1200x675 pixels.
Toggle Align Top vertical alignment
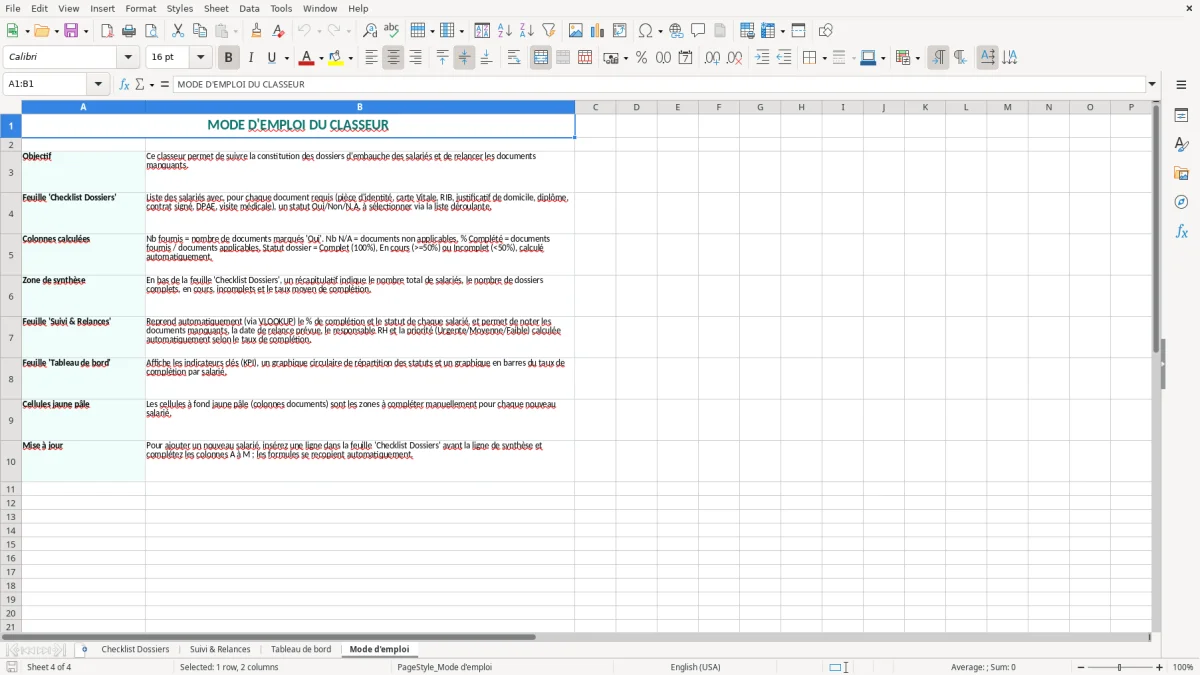443,58
